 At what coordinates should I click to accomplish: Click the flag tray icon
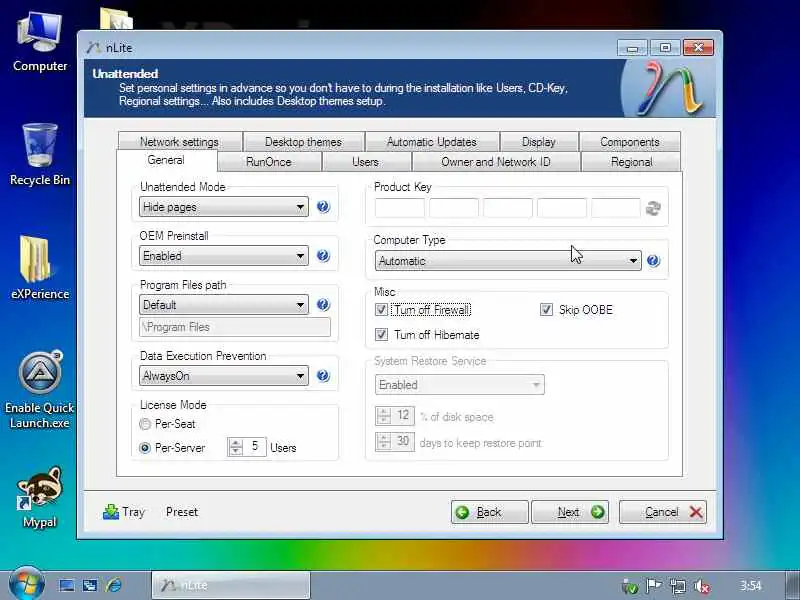[654, 586]
